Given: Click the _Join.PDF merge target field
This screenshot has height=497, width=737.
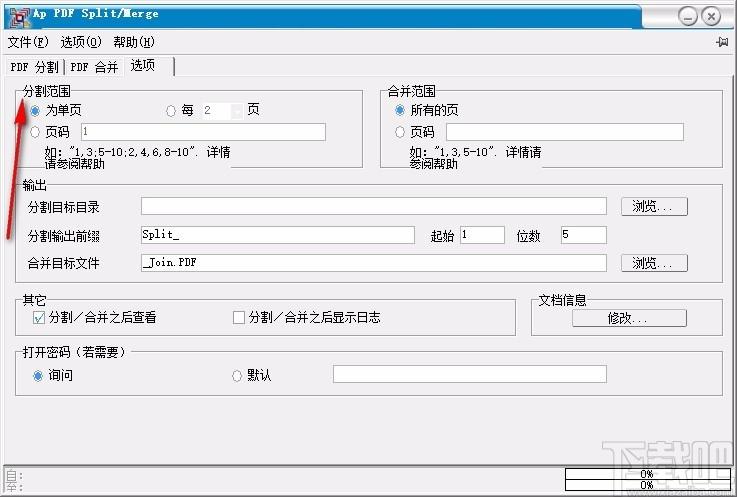Looking at the screenshot, I should 374,263.
